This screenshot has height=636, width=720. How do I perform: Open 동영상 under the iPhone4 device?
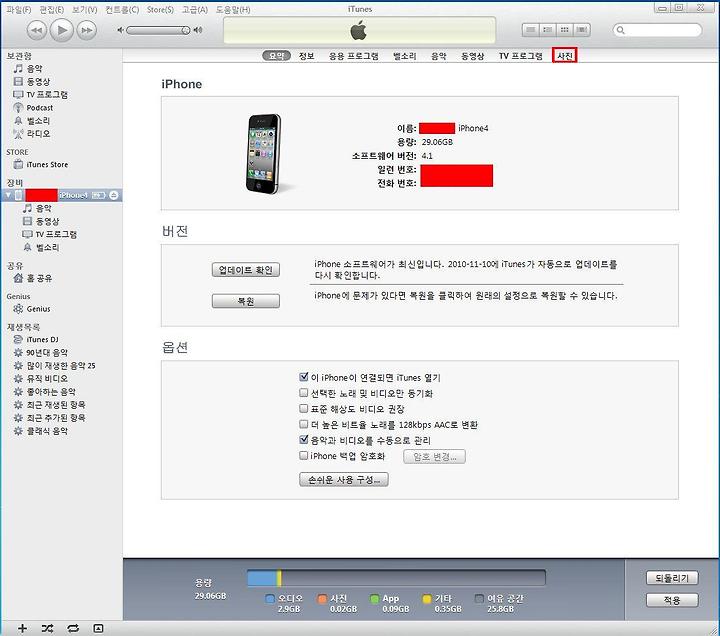[x=47, y=221]
